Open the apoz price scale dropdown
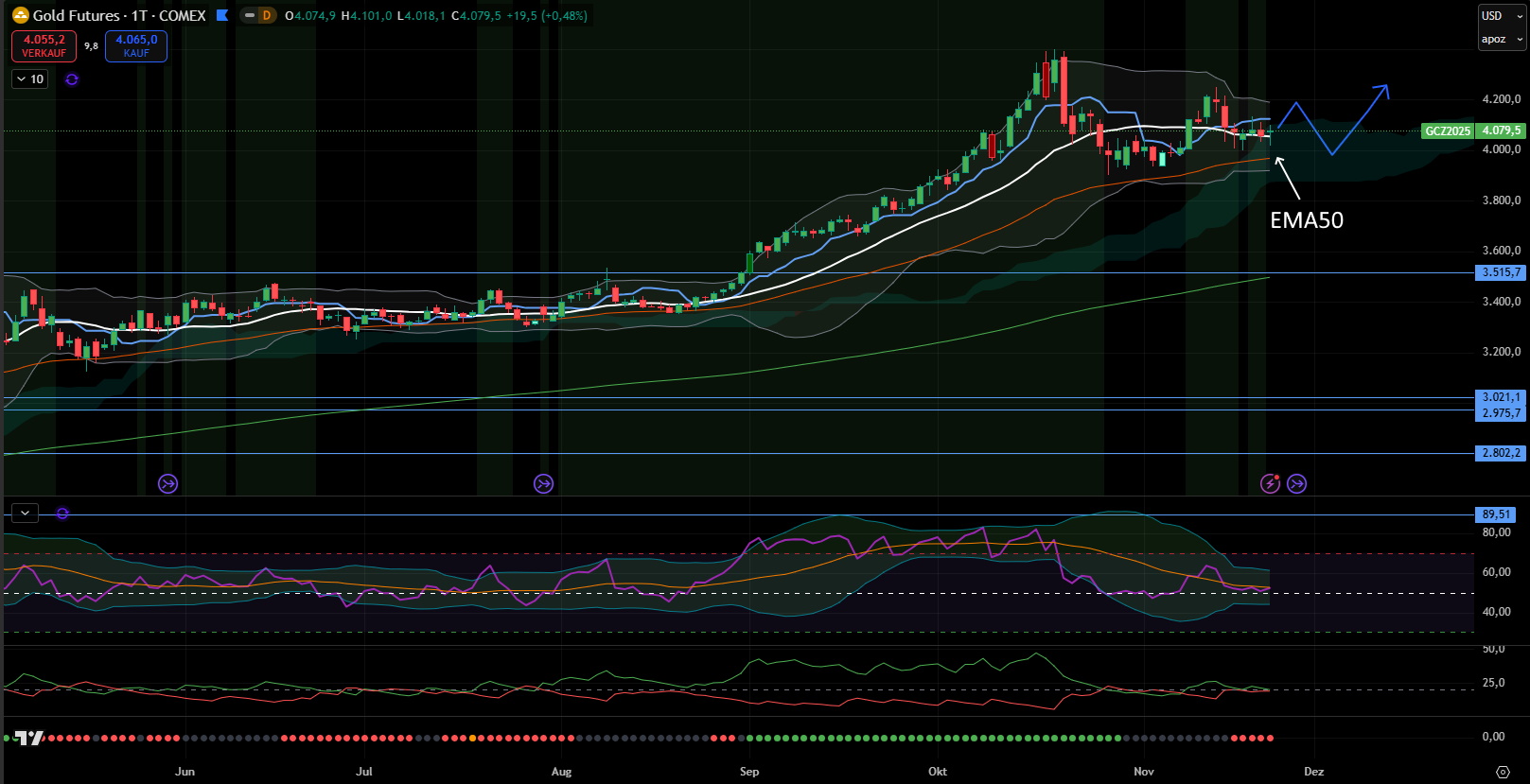 coord(1502,39)
